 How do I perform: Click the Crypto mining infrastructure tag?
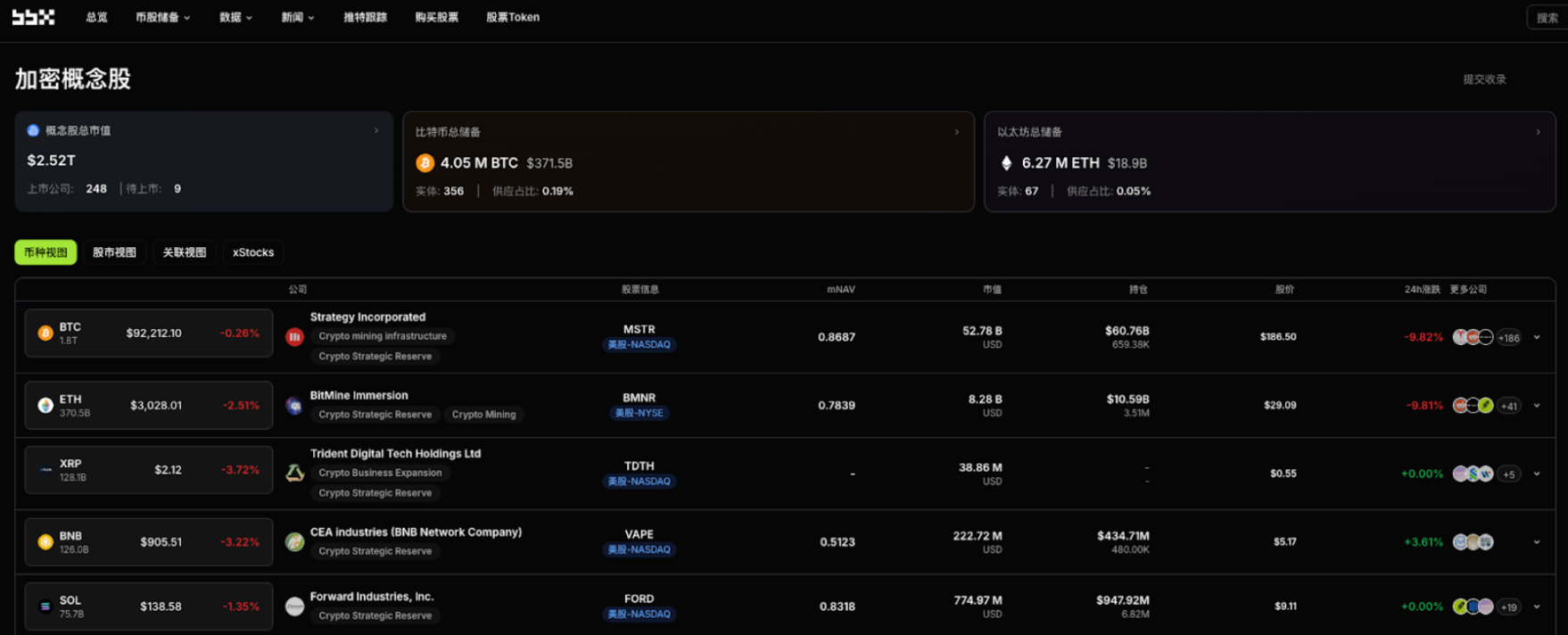[x=383, y=336]
